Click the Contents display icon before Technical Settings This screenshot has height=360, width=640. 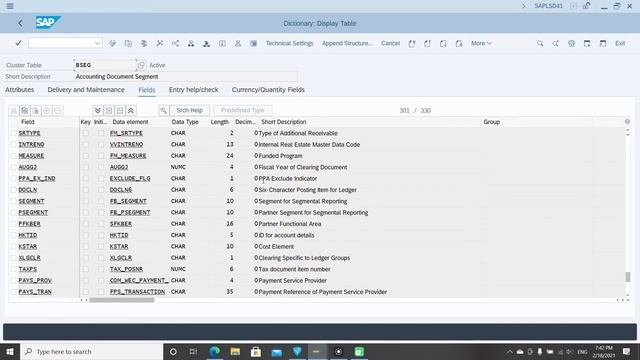click(x=253, y=43)
